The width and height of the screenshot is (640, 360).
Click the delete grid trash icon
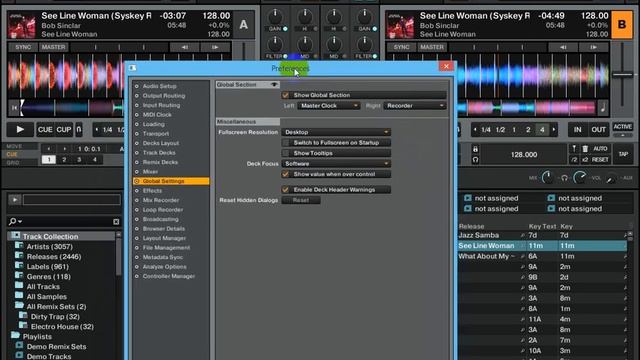click(585, 149)
